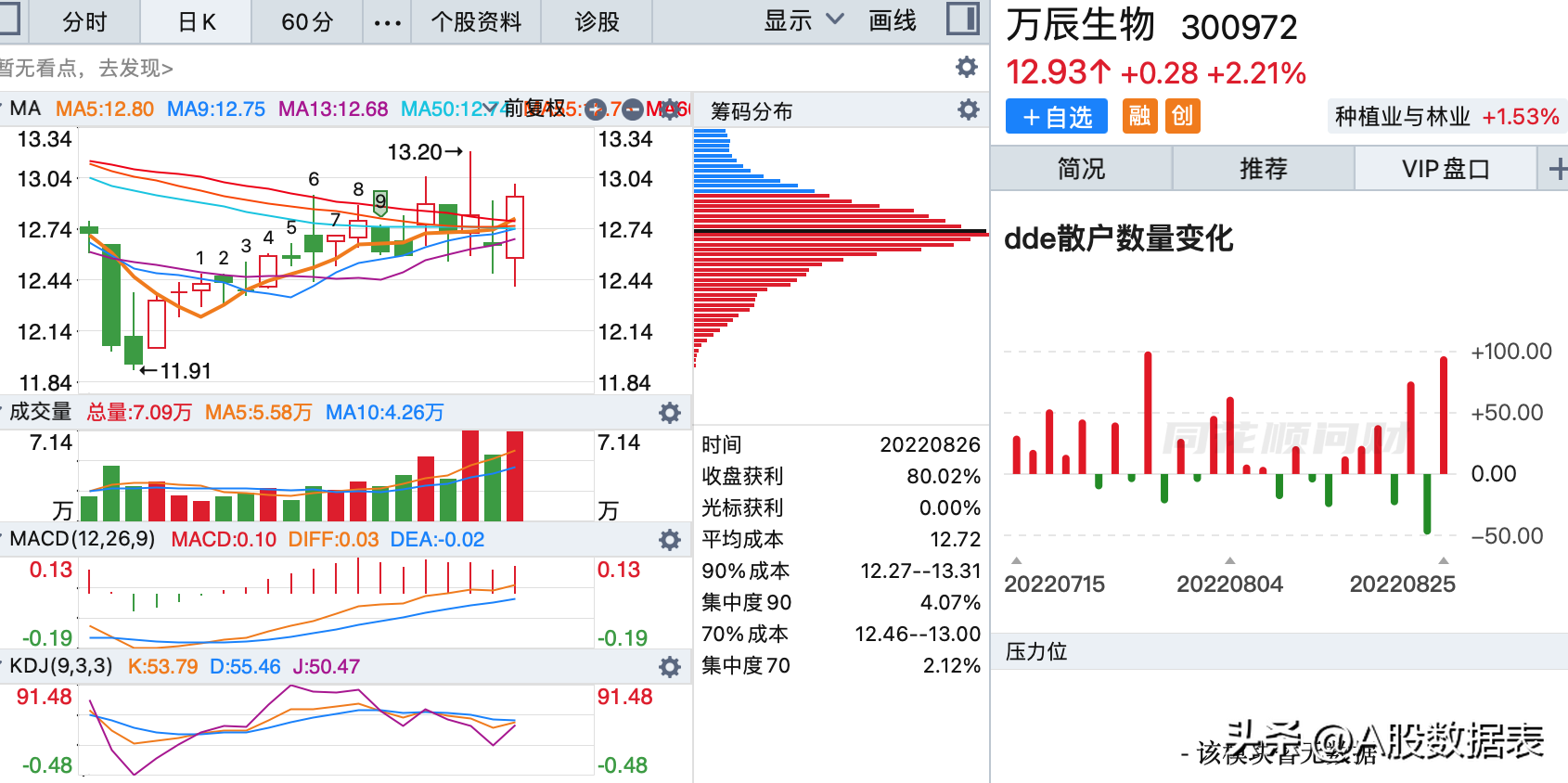Switch to the VIP盘口 tab
The width and height of the screenshot is (1568, 783).
click(x=1446, y=169)
